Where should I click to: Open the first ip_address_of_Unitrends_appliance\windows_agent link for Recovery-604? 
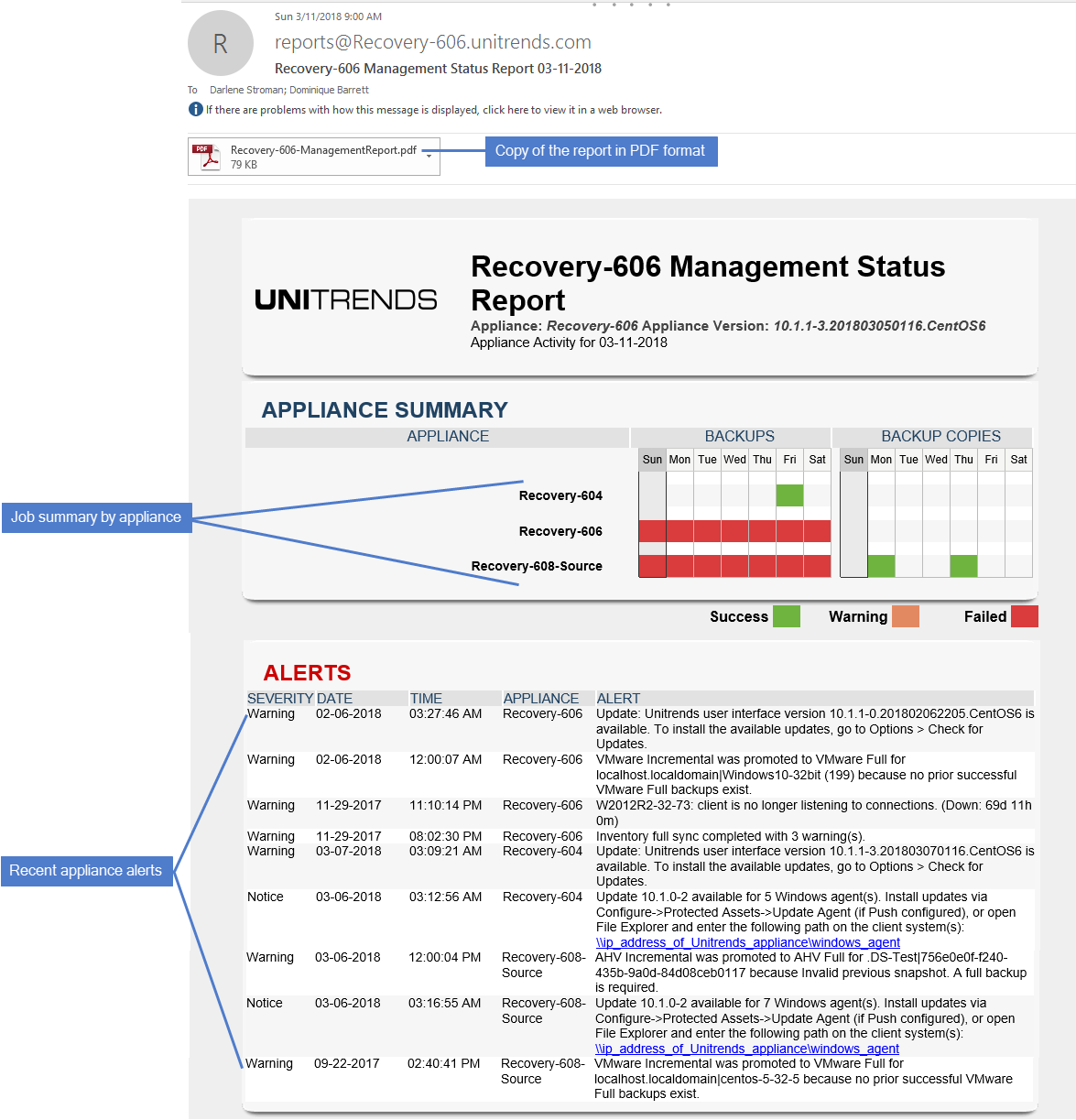[x=748, y=942]
